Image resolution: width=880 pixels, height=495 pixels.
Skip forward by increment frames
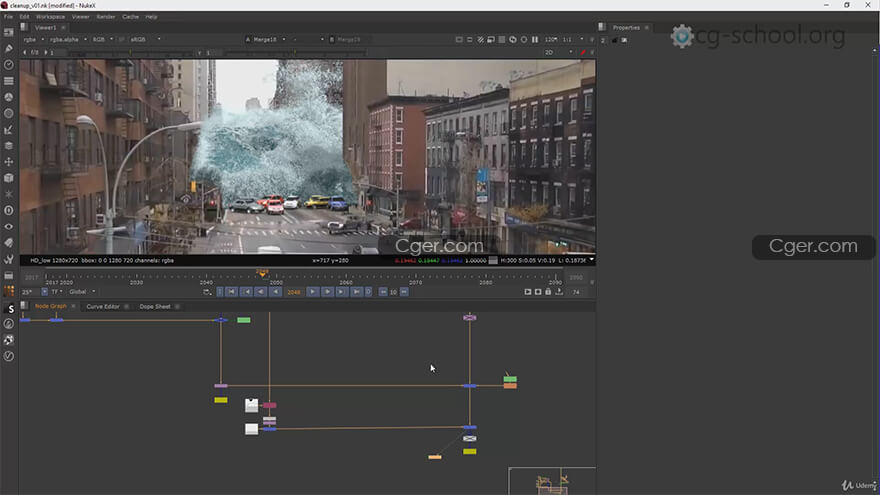point(404,292)
